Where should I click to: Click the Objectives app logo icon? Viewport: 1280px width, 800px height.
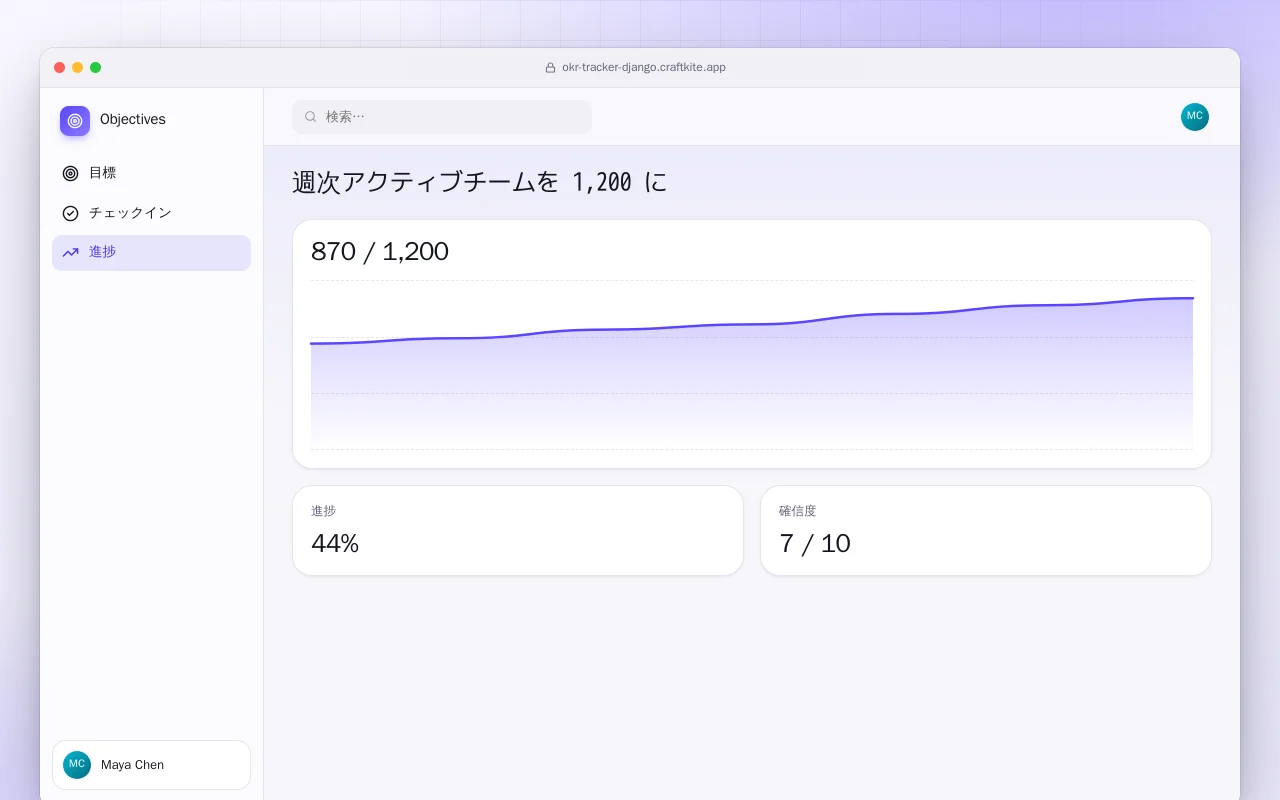(75, 121)
